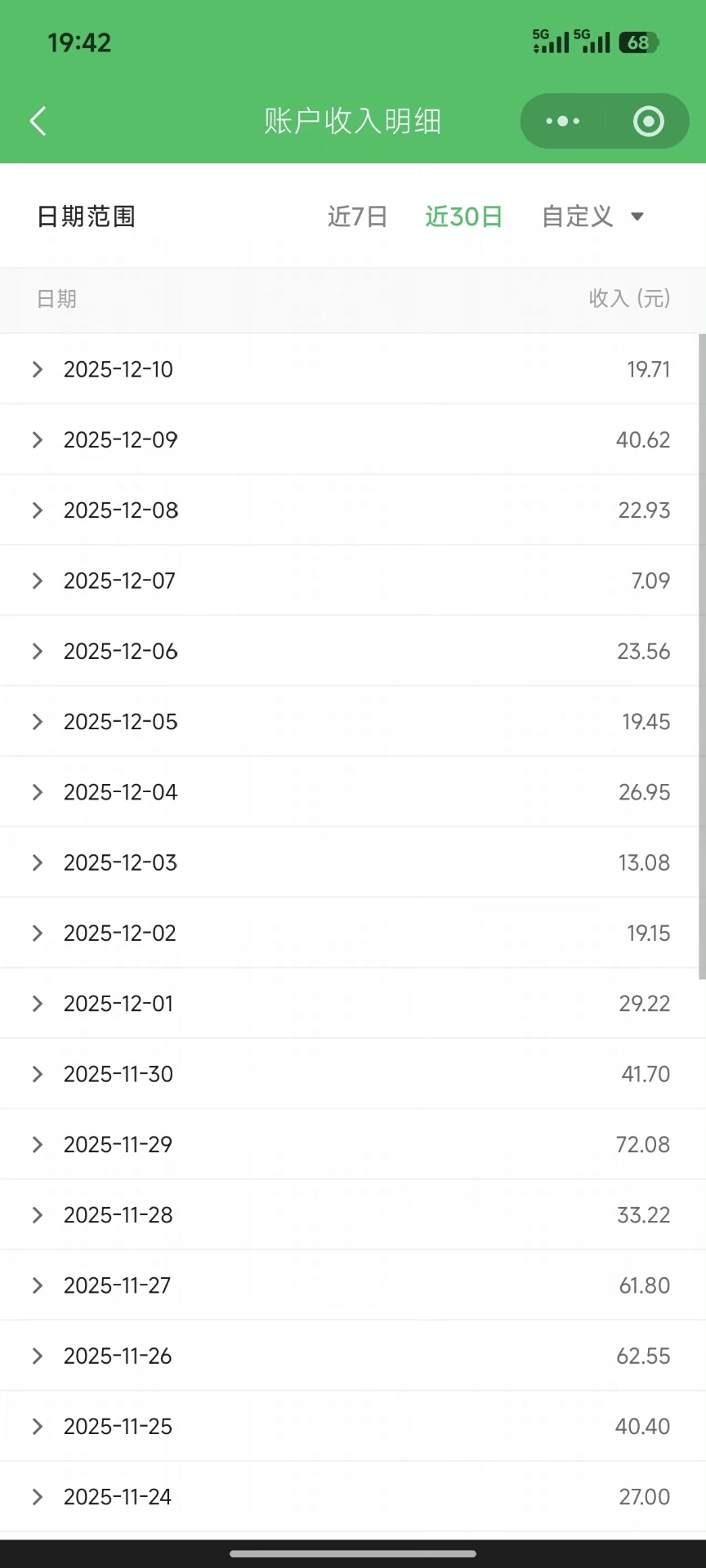
Task: Click the chevron beside 2025-12-03
Action: tap(38, 862)
